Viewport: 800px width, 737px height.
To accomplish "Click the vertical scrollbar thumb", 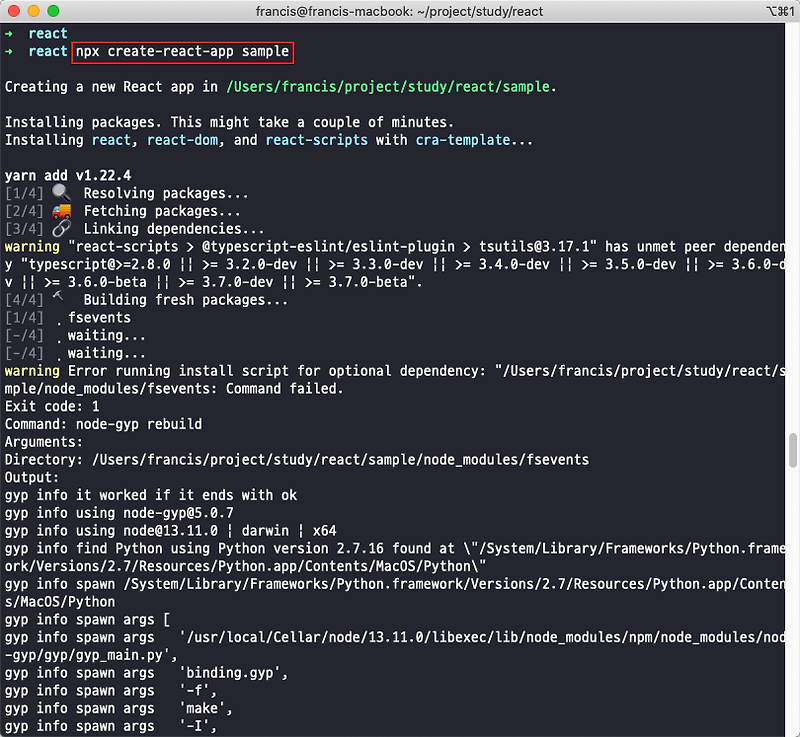I will (x=792, y=450).
